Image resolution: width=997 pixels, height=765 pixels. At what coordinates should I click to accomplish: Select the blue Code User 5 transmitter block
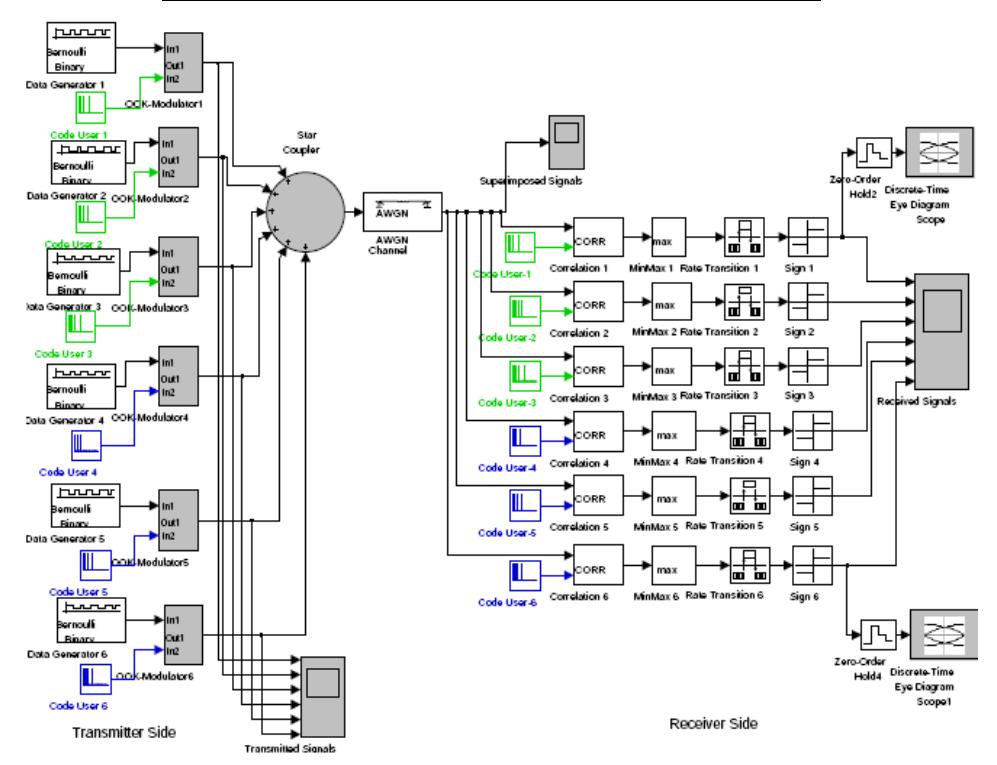95,565
